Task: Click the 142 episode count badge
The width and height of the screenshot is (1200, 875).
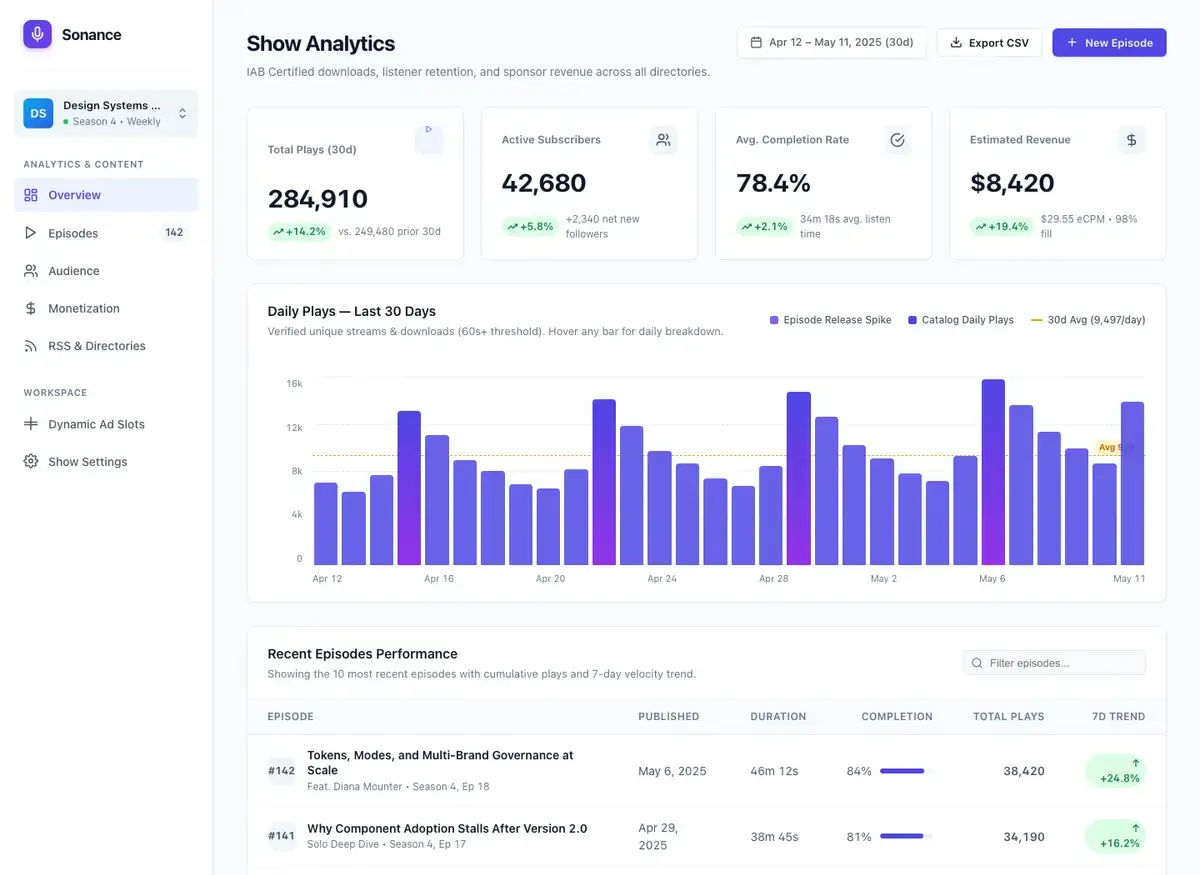Action: point(174,233)
